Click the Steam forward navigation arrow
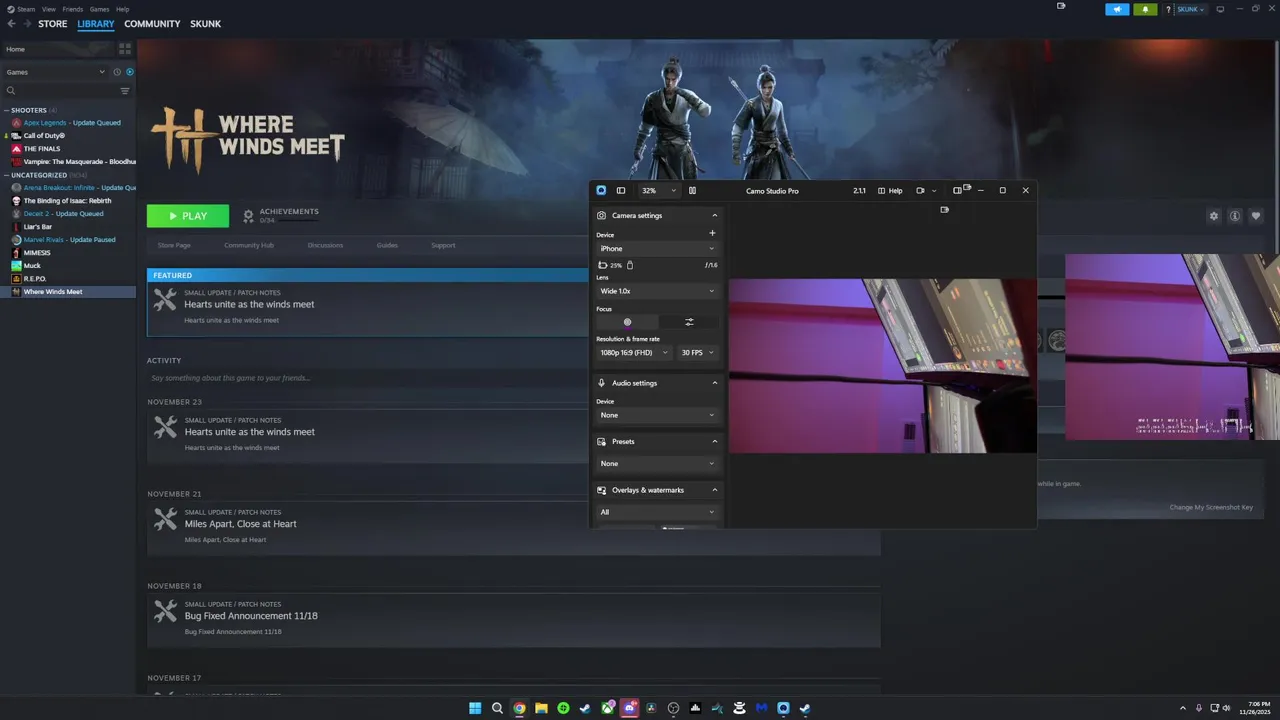The image size is (1280, 720). (x=27, y=24)
